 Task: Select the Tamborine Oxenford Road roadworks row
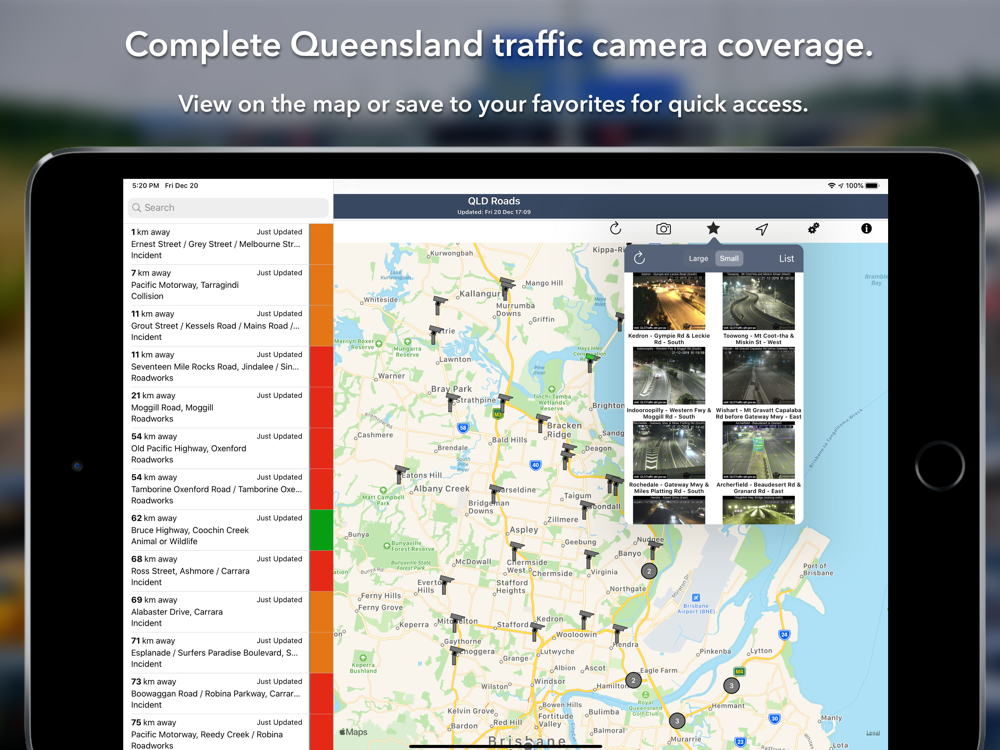pyautogui.click(x=228, y=489)
